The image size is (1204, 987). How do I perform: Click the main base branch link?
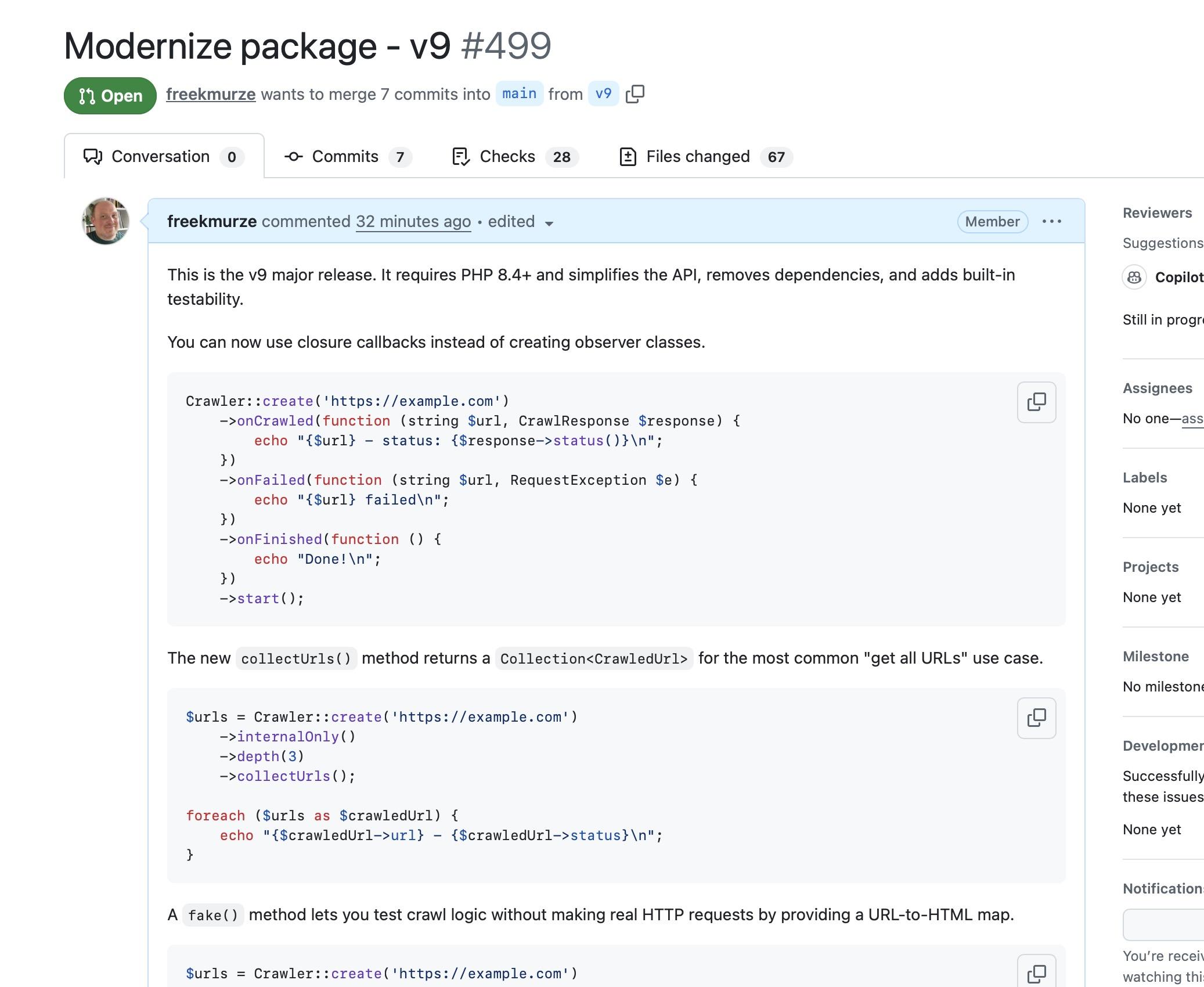(x=519, y=94)
